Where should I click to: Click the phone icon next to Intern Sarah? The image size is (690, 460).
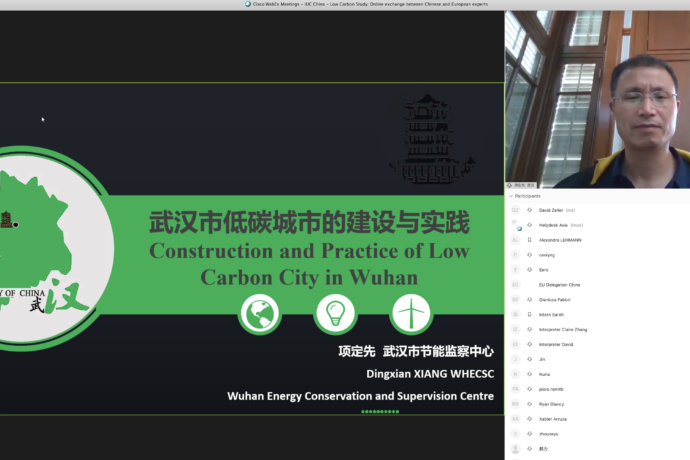pos(529,314)
